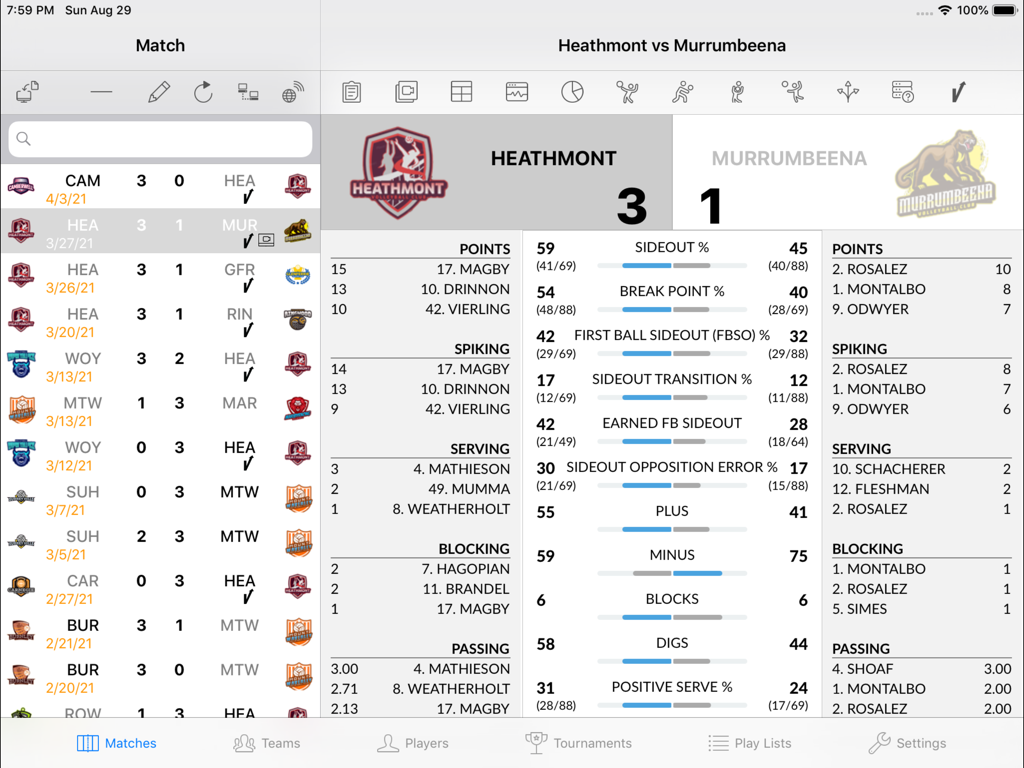The width and height of the screenshot is (1024, 768).
Task: Open the WOY vs HEA 3/13/21 match
Action: click(x=160, y=368)
